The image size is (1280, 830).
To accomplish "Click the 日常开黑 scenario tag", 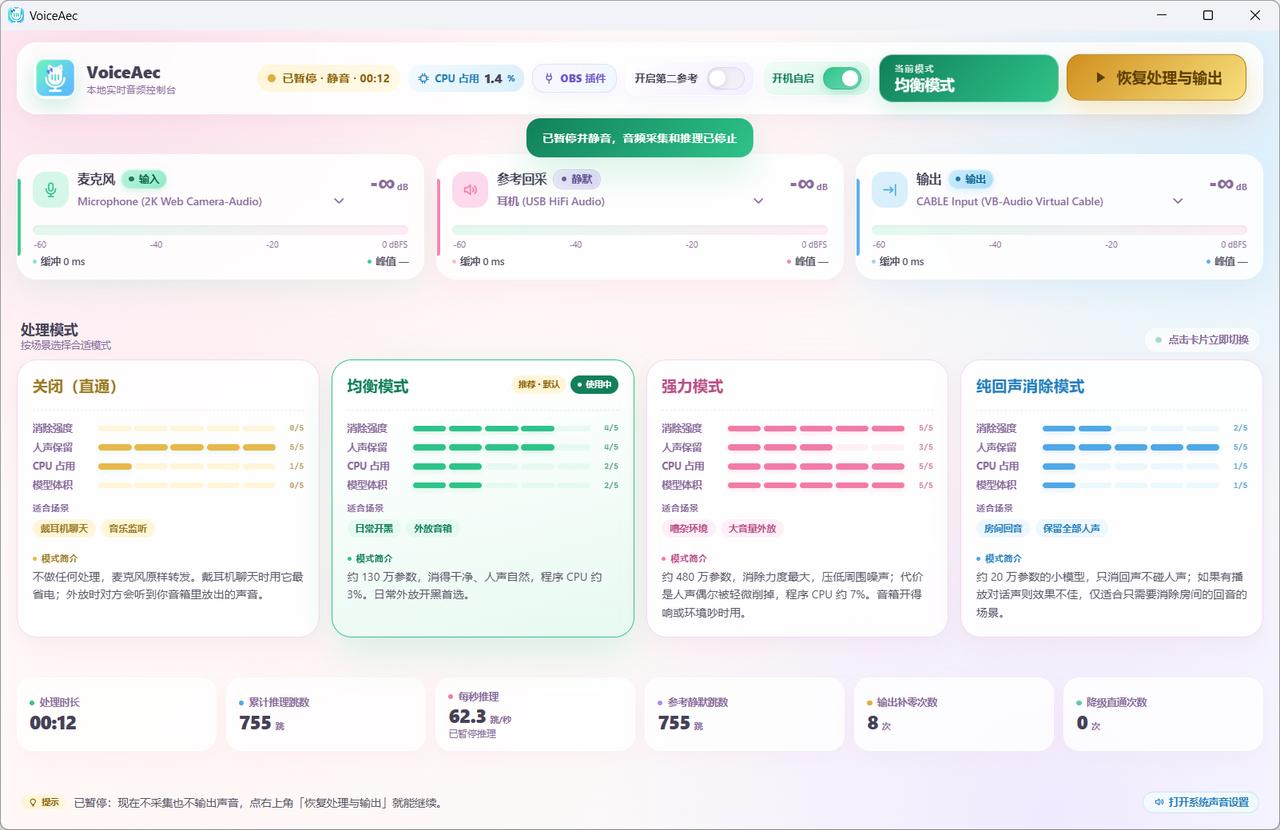I will 374,528.
